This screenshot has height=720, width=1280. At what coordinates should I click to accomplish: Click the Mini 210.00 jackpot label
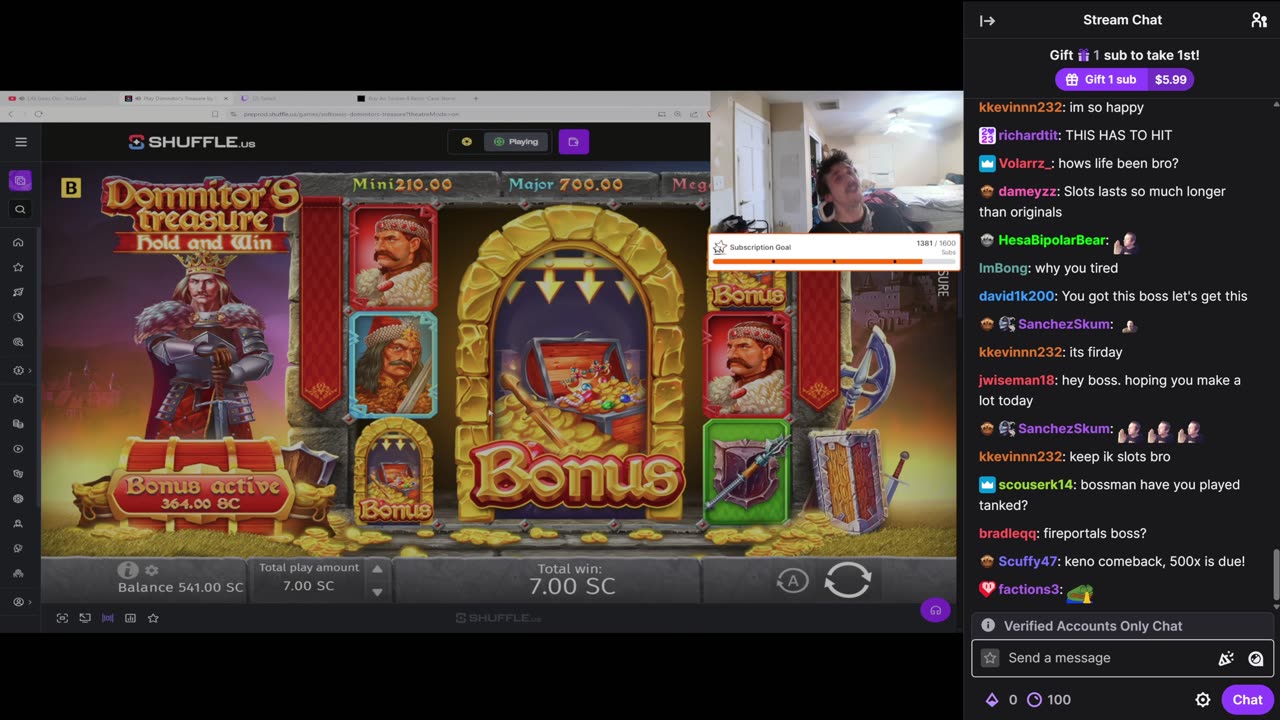coord(402,184)
